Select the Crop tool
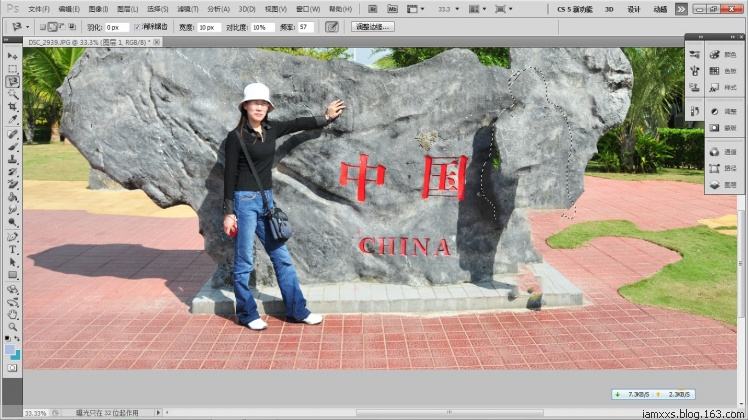 pyautogui.click(x=12, y=107)
